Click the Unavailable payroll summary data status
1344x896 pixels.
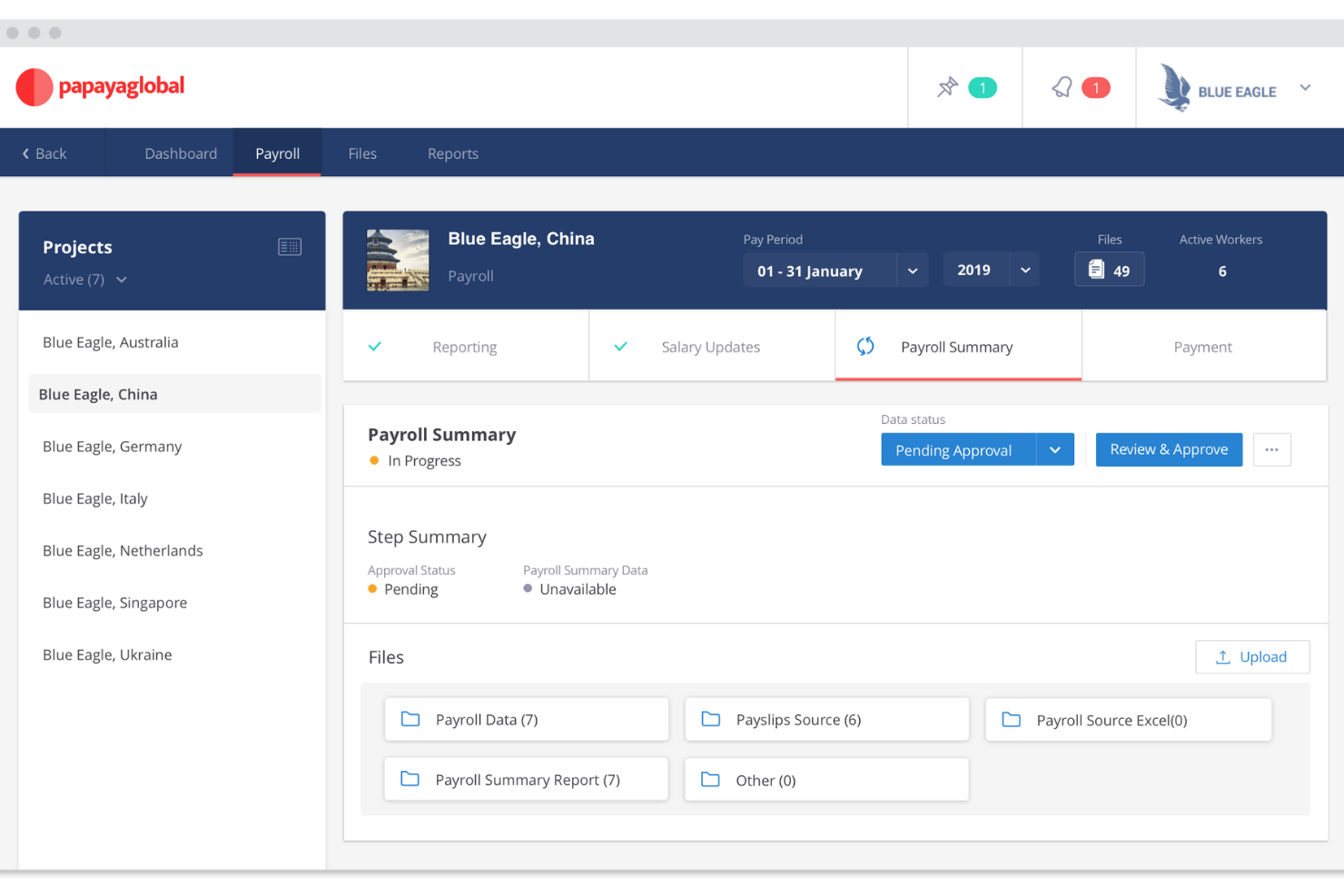[x=578, y=589]
